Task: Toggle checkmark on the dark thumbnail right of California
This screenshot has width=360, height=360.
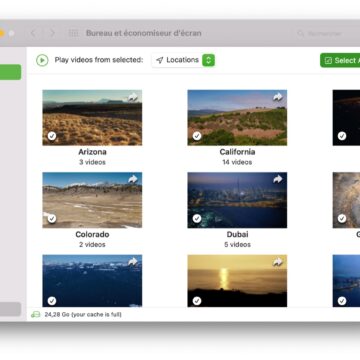Action: click(342, 136)
